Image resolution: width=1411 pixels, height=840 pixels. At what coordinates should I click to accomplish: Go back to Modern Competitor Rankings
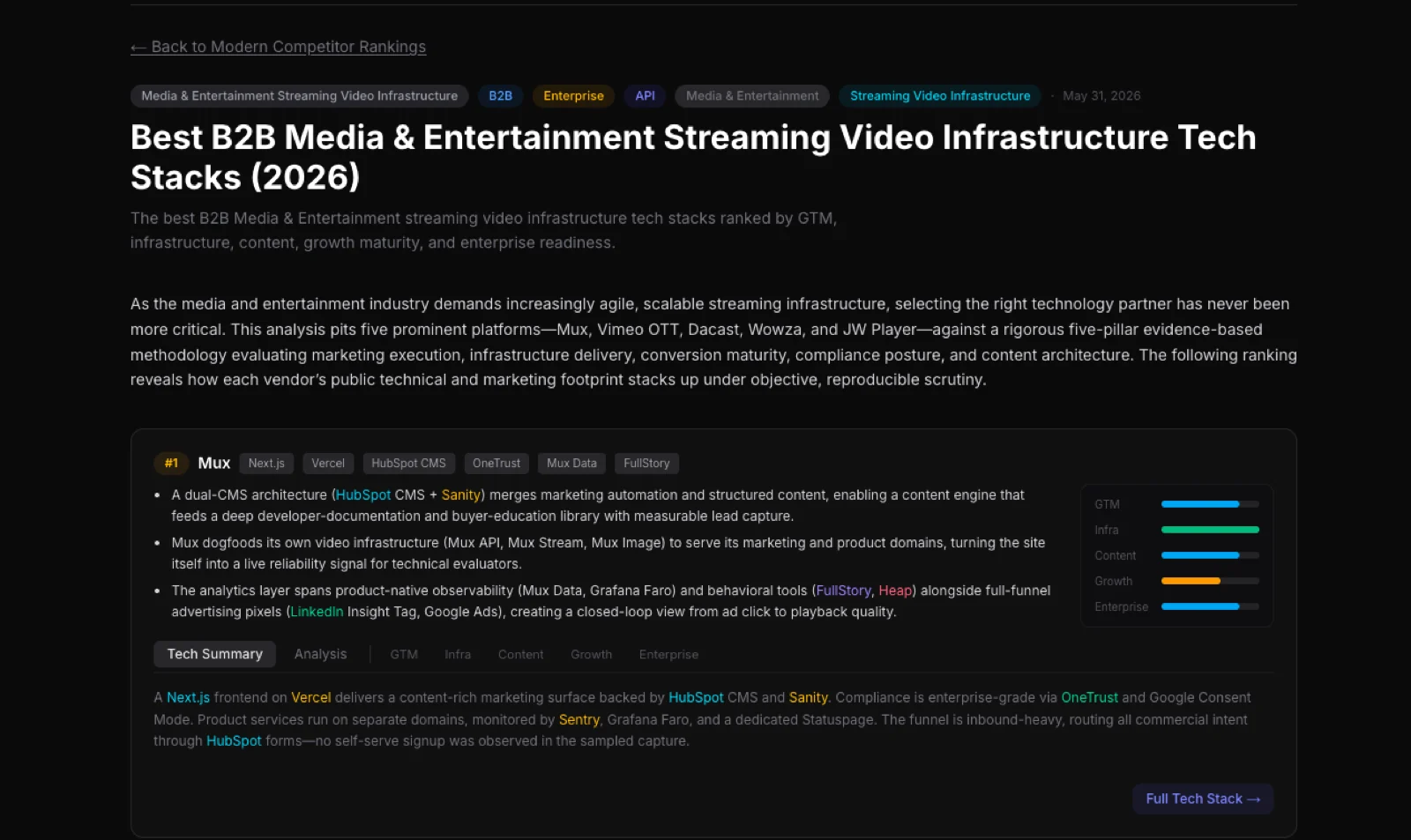(278, 47)
